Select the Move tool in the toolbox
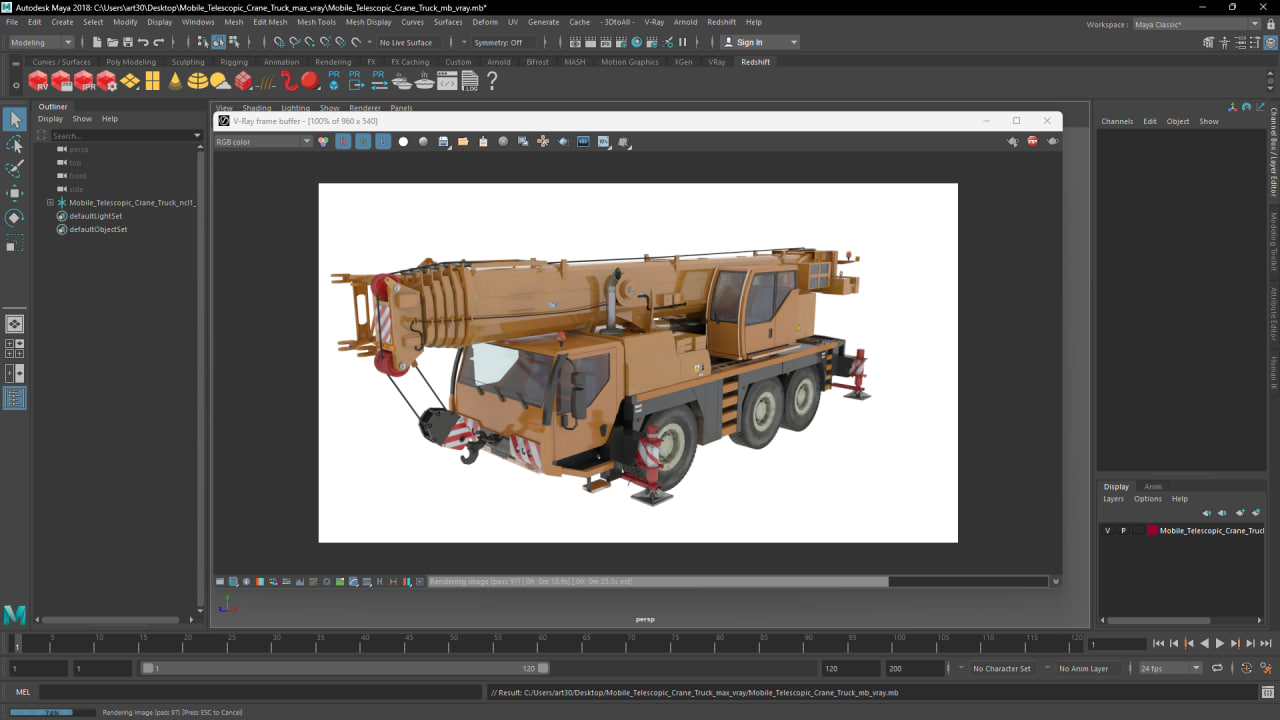 point(14,193)
